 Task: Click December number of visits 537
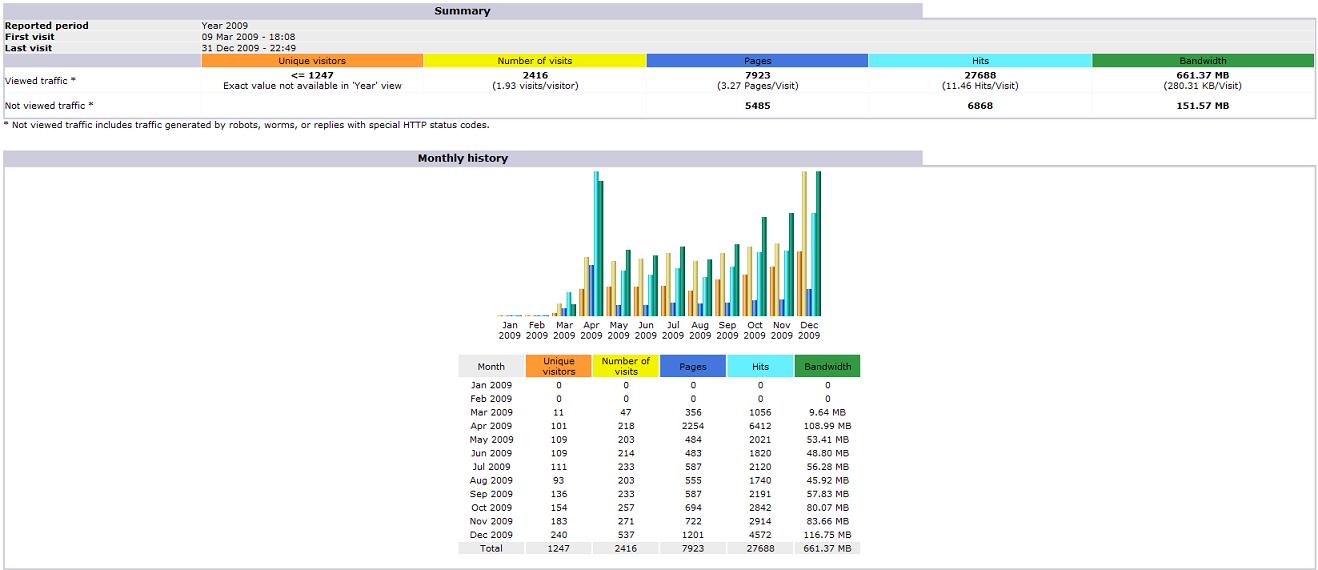(626, 534)
